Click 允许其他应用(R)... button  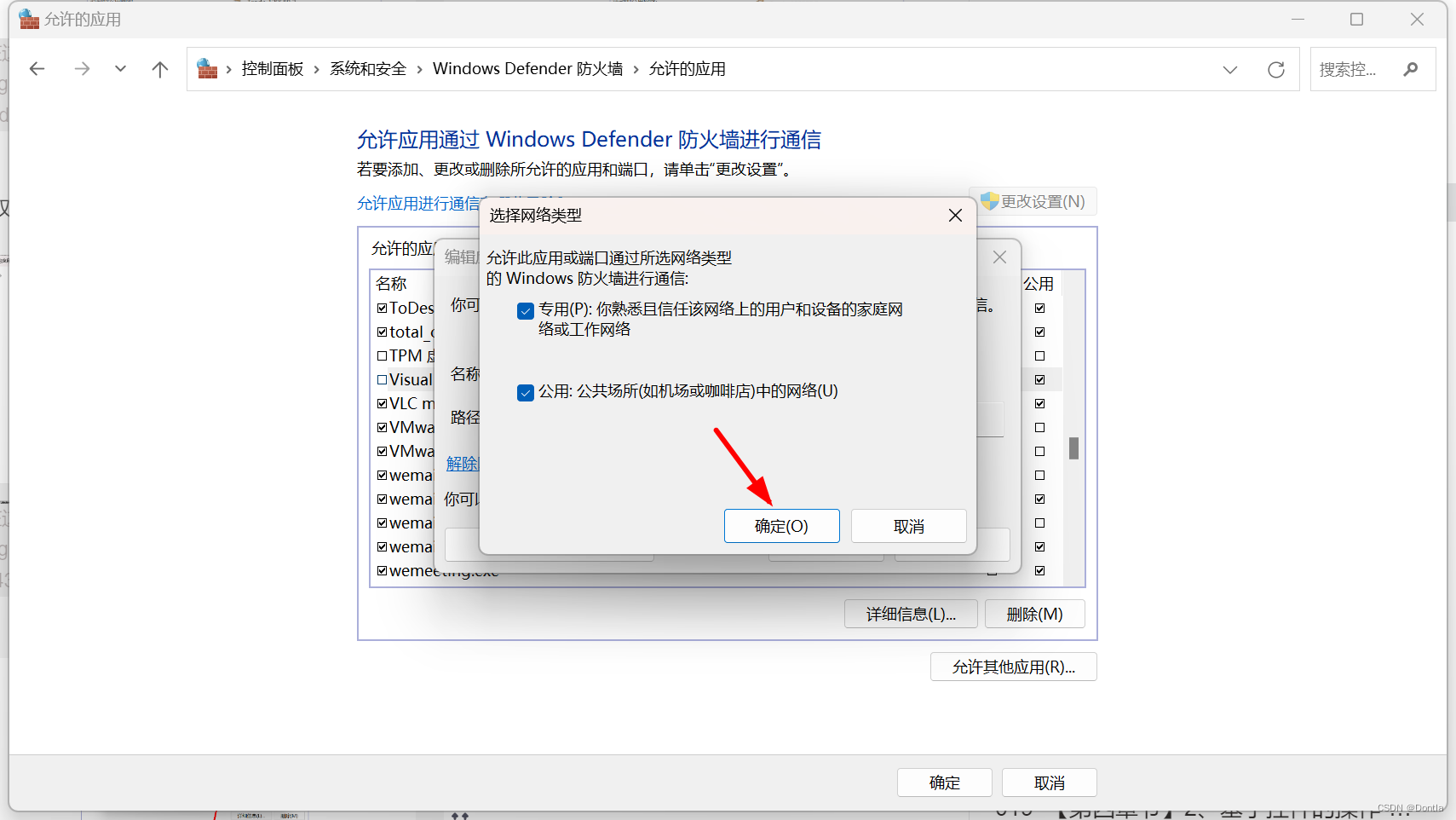1013,667
